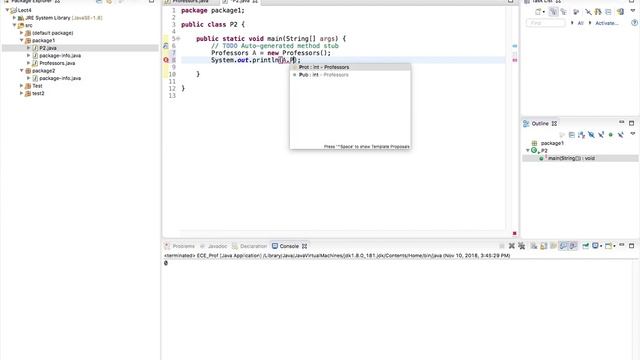640x360 pixels.
Task: Collapse the package2 node
Action: coord(22,71)
